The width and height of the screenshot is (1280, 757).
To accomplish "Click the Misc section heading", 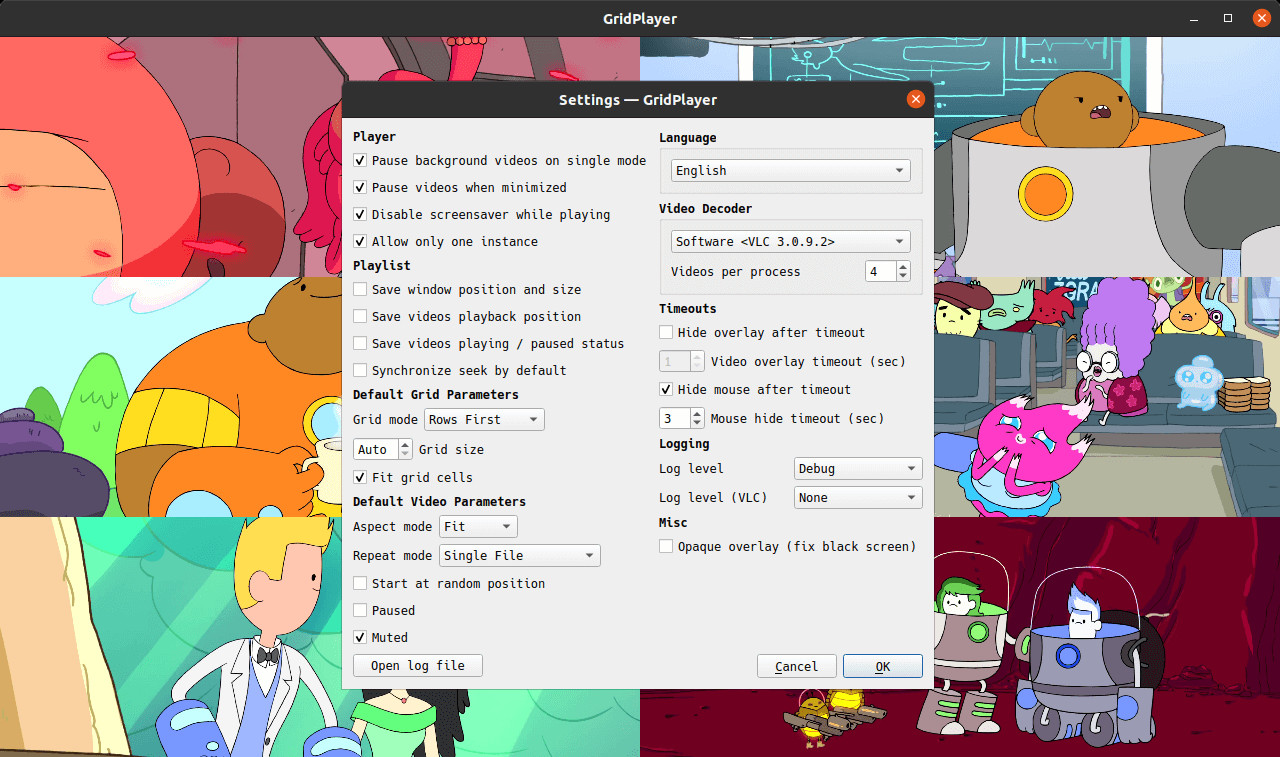I will pos(673,523).
